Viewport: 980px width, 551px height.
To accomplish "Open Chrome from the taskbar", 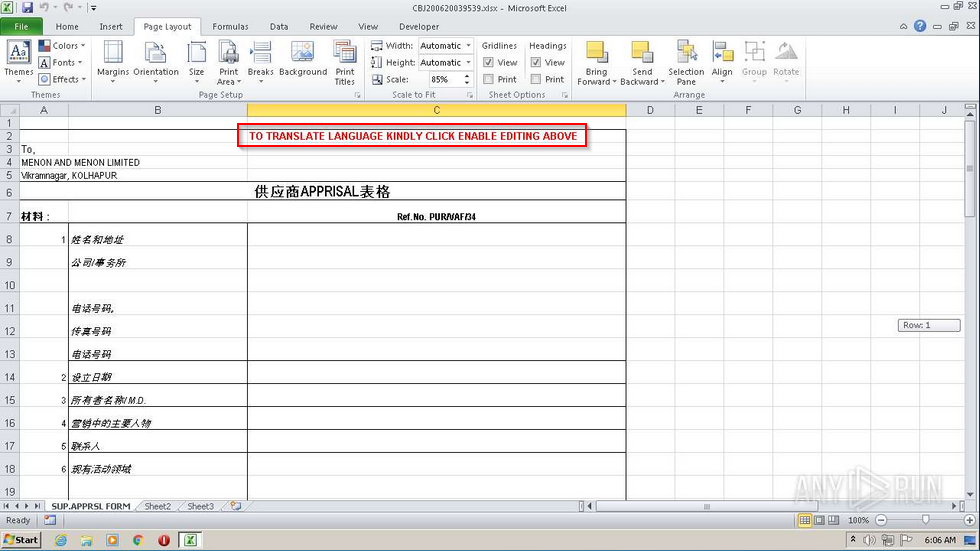I will coord(138,540).
